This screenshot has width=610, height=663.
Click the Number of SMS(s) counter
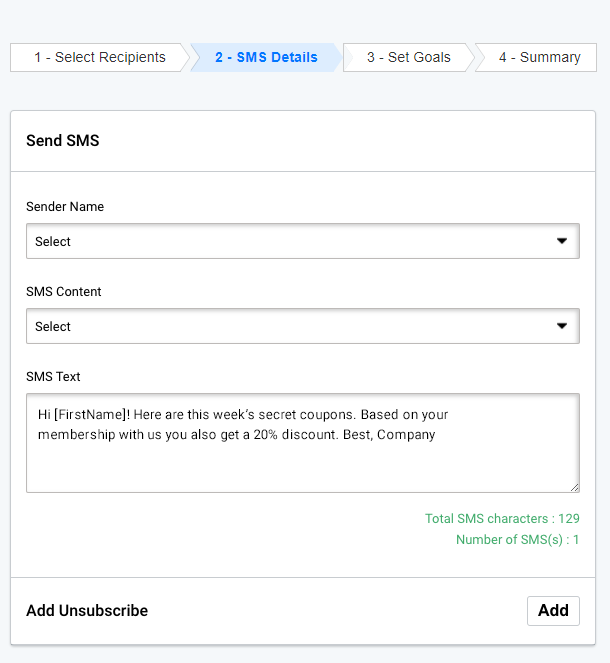point(517,540)
